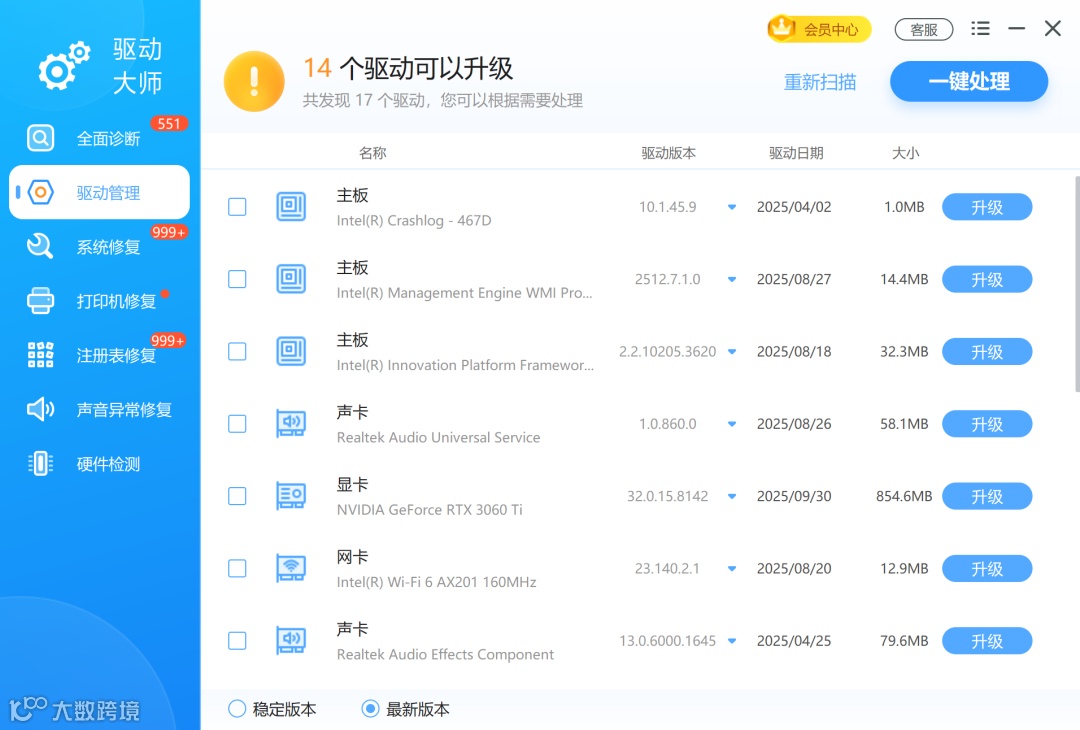This screenshot has height=730, width=1080.
Task: Select the 驱动管理 hexagon icon
Action: [x=41, y=192]
